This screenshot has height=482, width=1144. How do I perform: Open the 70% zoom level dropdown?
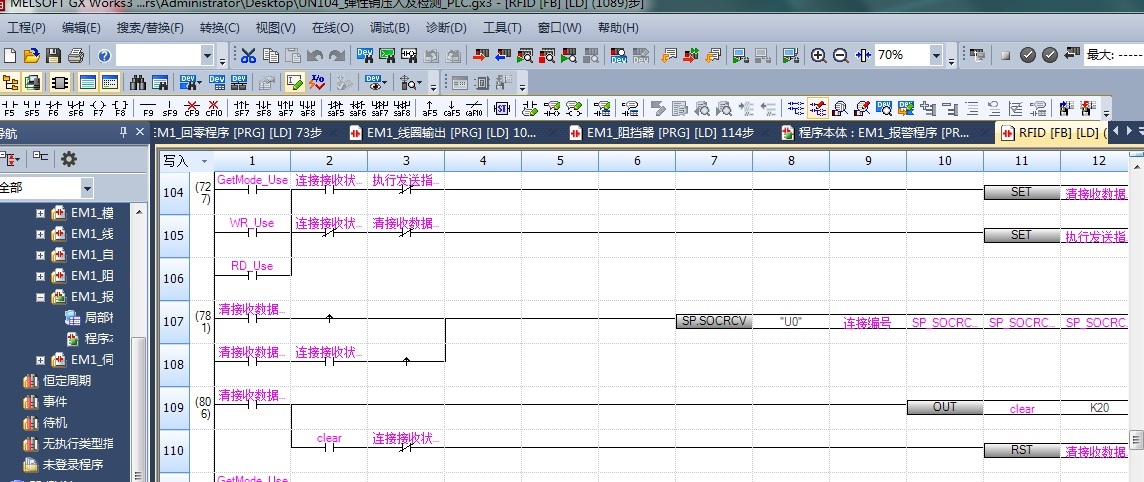pyautogui.click(x=936, y=56)
